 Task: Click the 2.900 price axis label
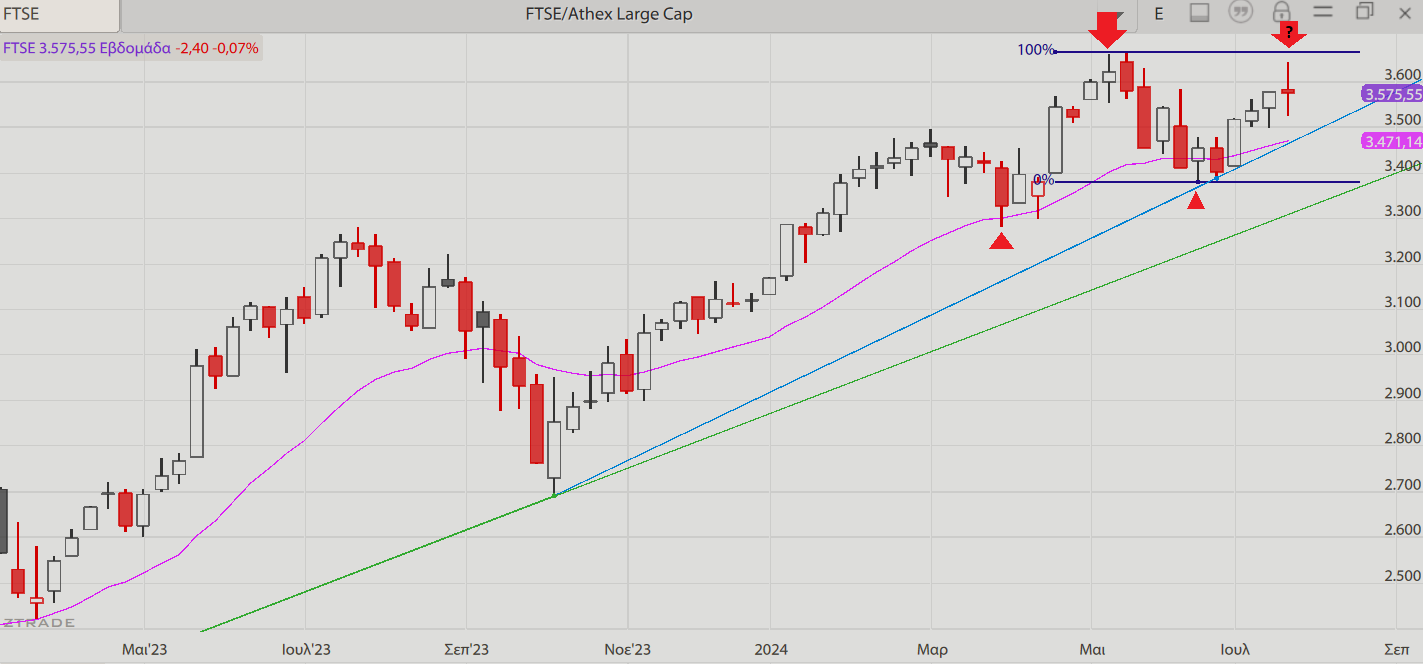[x=1403, y=393]
